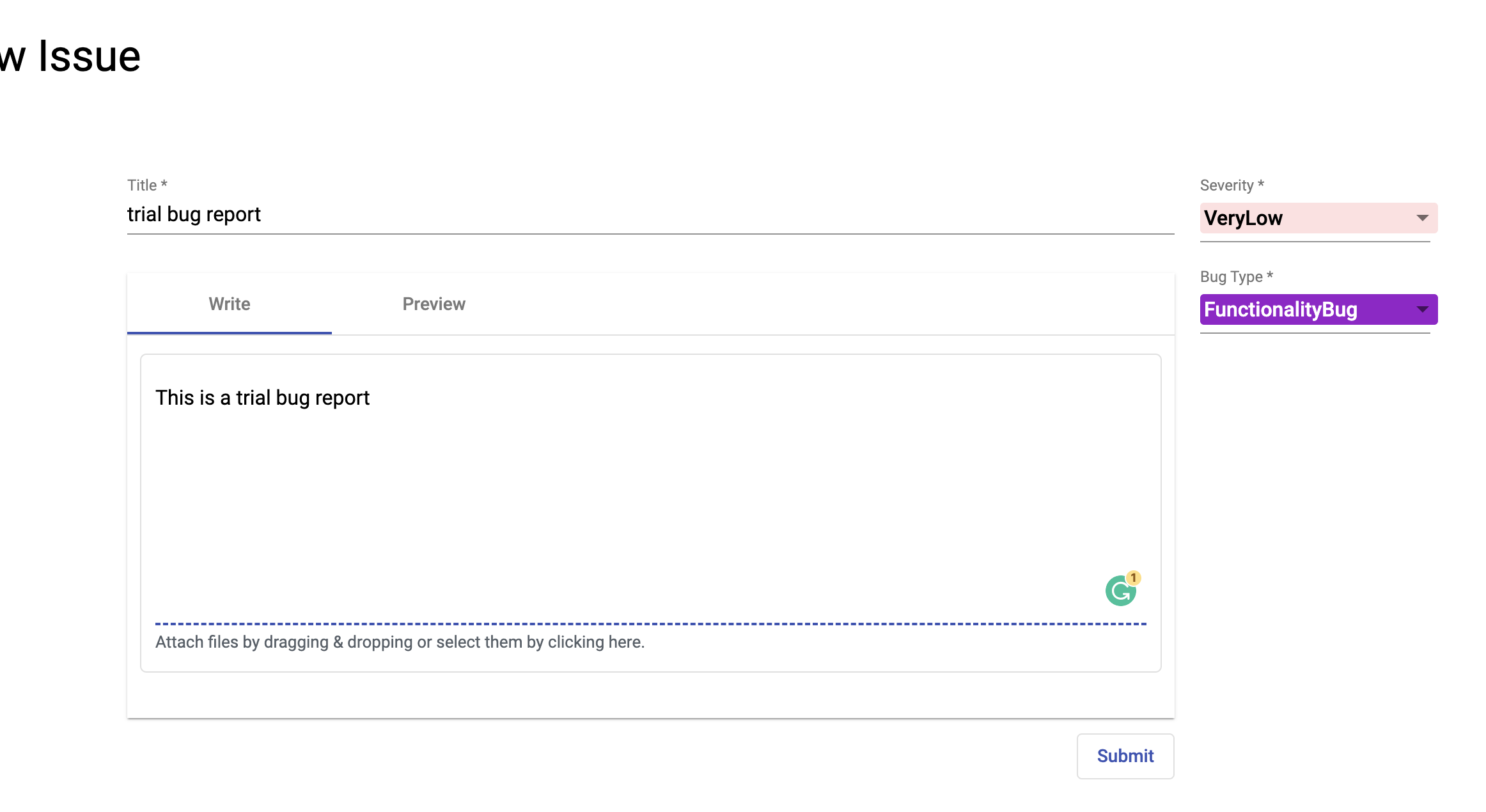Click the Severity field label
The image size is (1486, 812).
pyautogui.click(x=1232, y=185)
